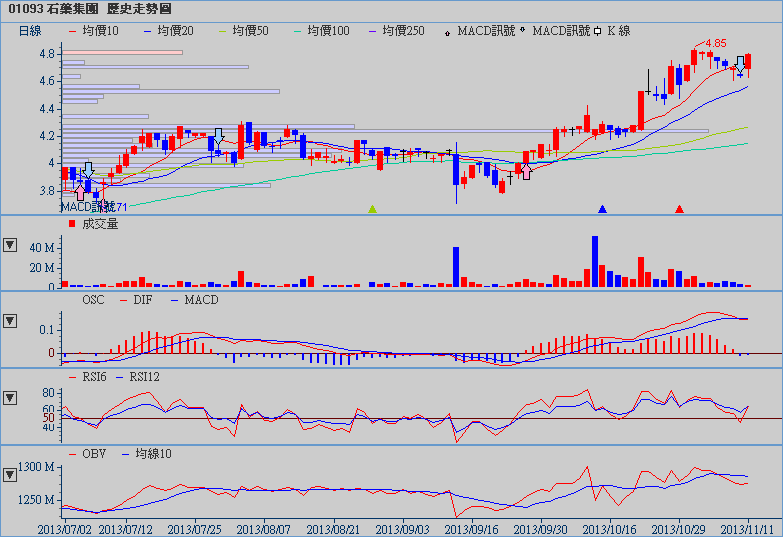Open the OBV panel indicator dropdown
The height and width of the screenshot is (537, 783).
coord(10,474)
